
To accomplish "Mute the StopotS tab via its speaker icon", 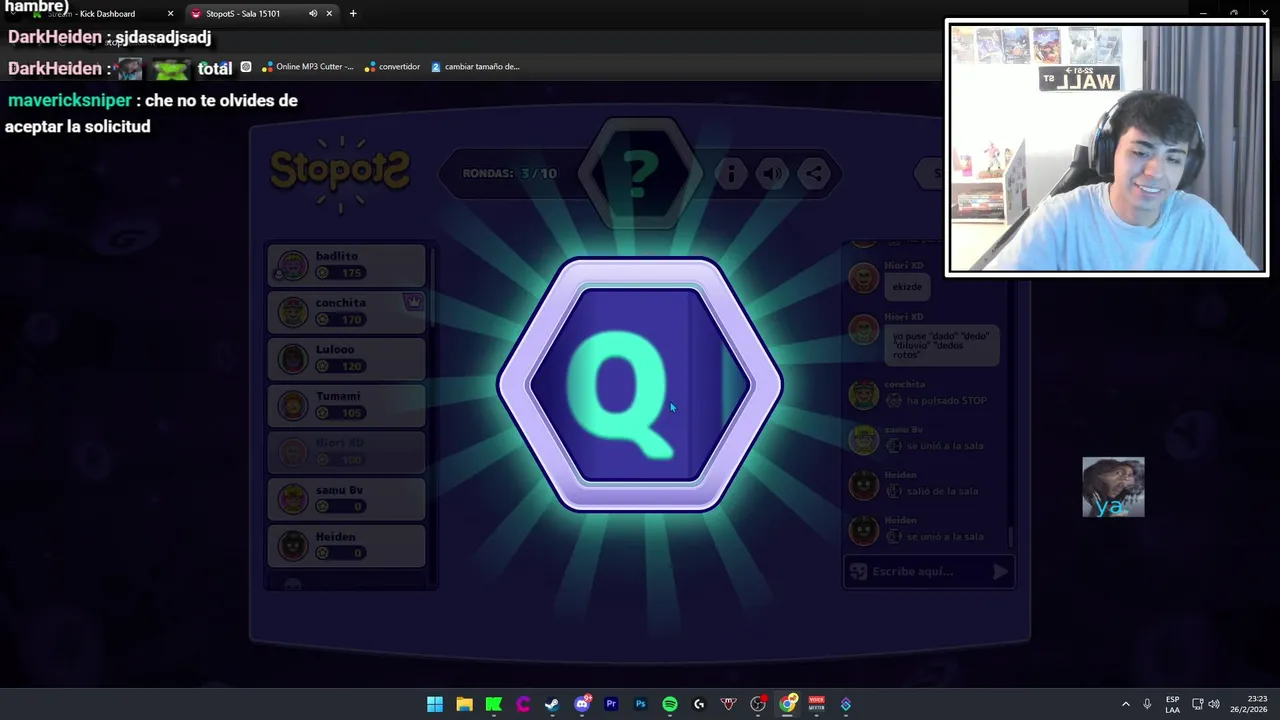I will coord(313,14).
